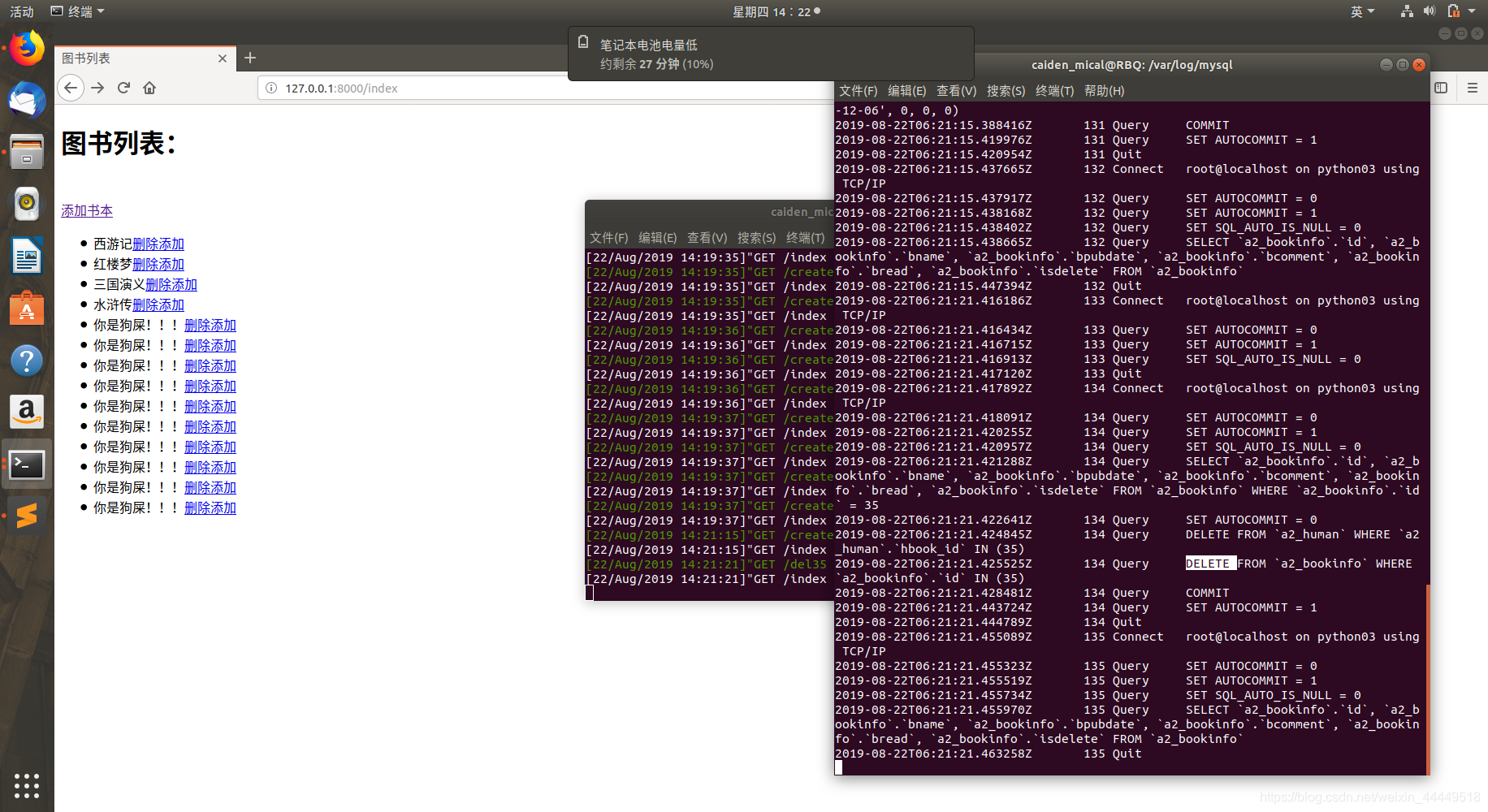
Task: Open 搜索(S) menu in back terminal
Action: pyautogui.click(x=756, y=238)
